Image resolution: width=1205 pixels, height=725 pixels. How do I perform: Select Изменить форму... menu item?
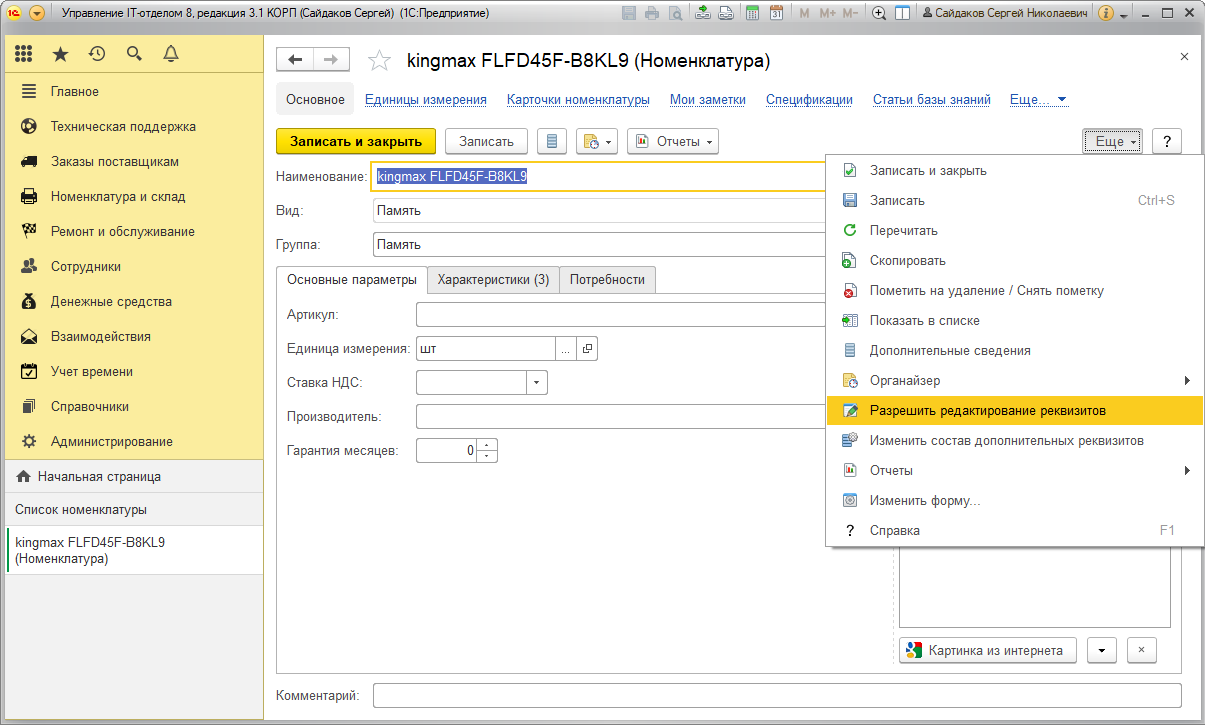(x=1014, y=500)
